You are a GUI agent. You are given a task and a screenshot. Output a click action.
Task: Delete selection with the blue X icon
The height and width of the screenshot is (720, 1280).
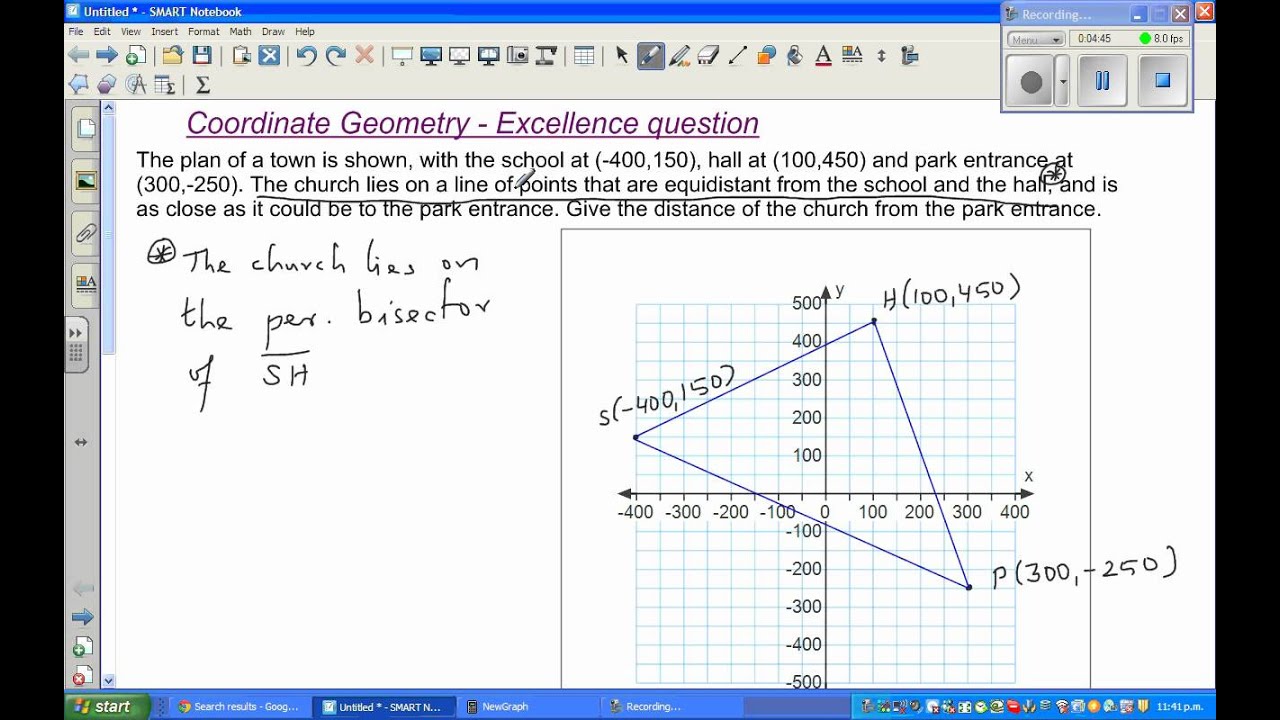click(x=269, y=55)
